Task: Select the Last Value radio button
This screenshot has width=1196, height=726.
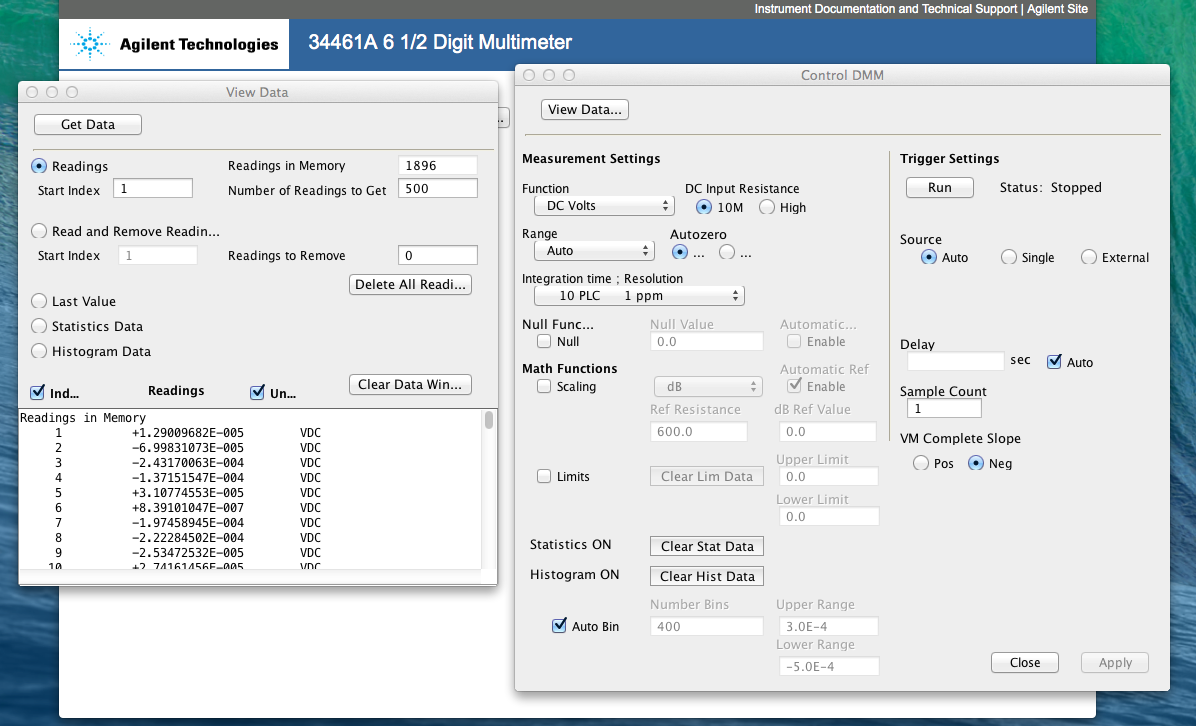Action: pyautogui.click(x=39, y=301)
